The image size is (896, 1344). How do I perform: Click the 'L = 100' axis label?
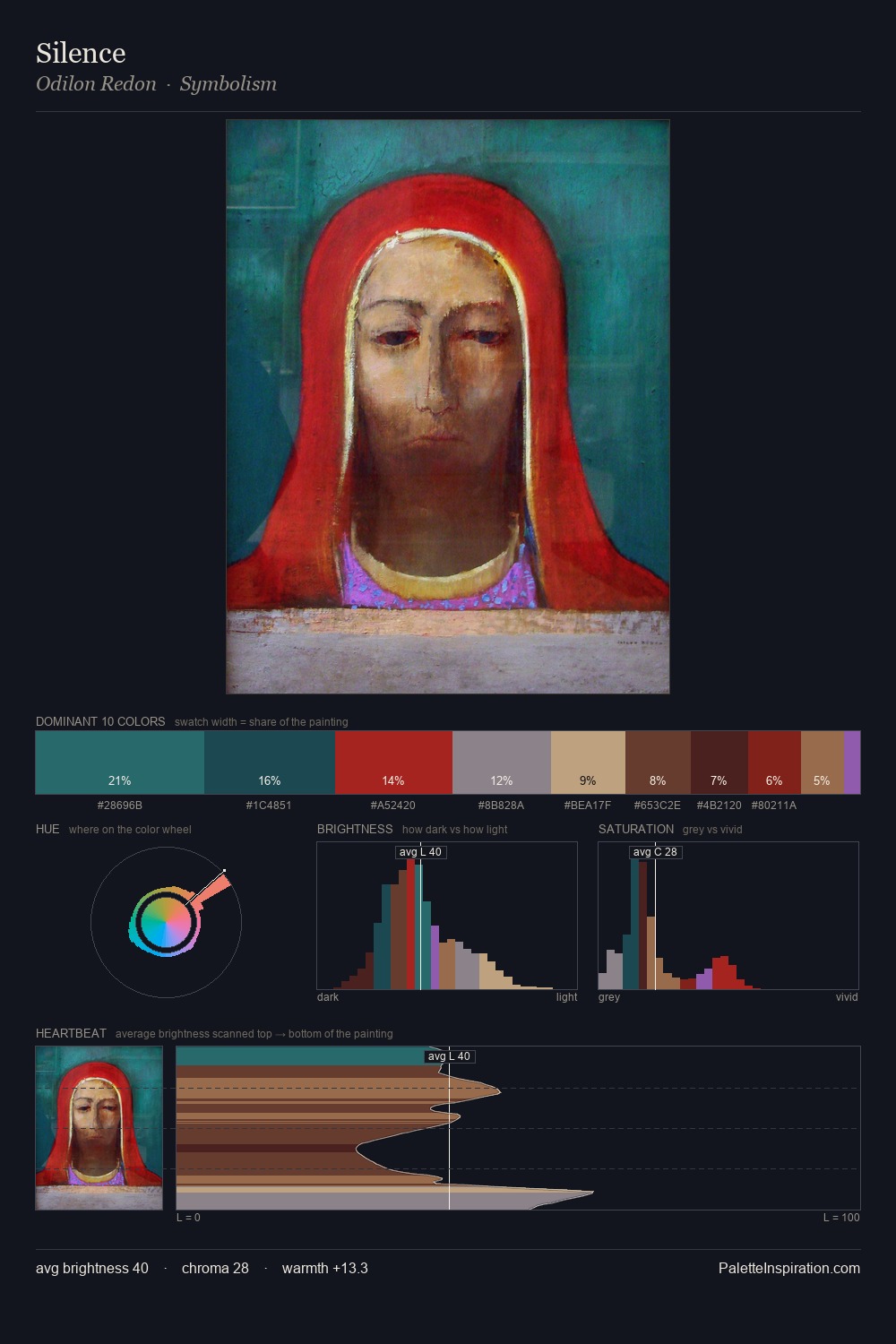click(841, 1218)
